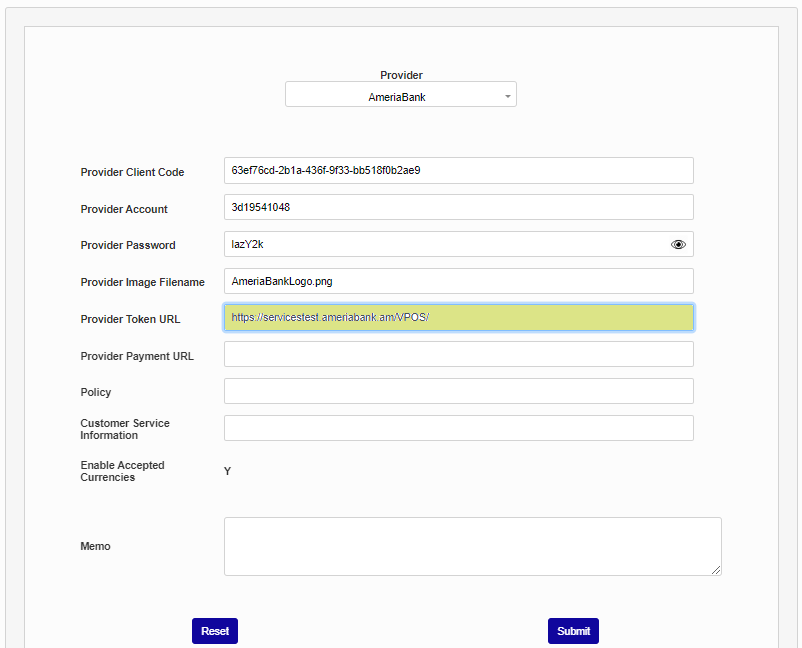Viewport: 802px width, 648px height.
Task: Click the Memo label text
Action: coord(95,547)
